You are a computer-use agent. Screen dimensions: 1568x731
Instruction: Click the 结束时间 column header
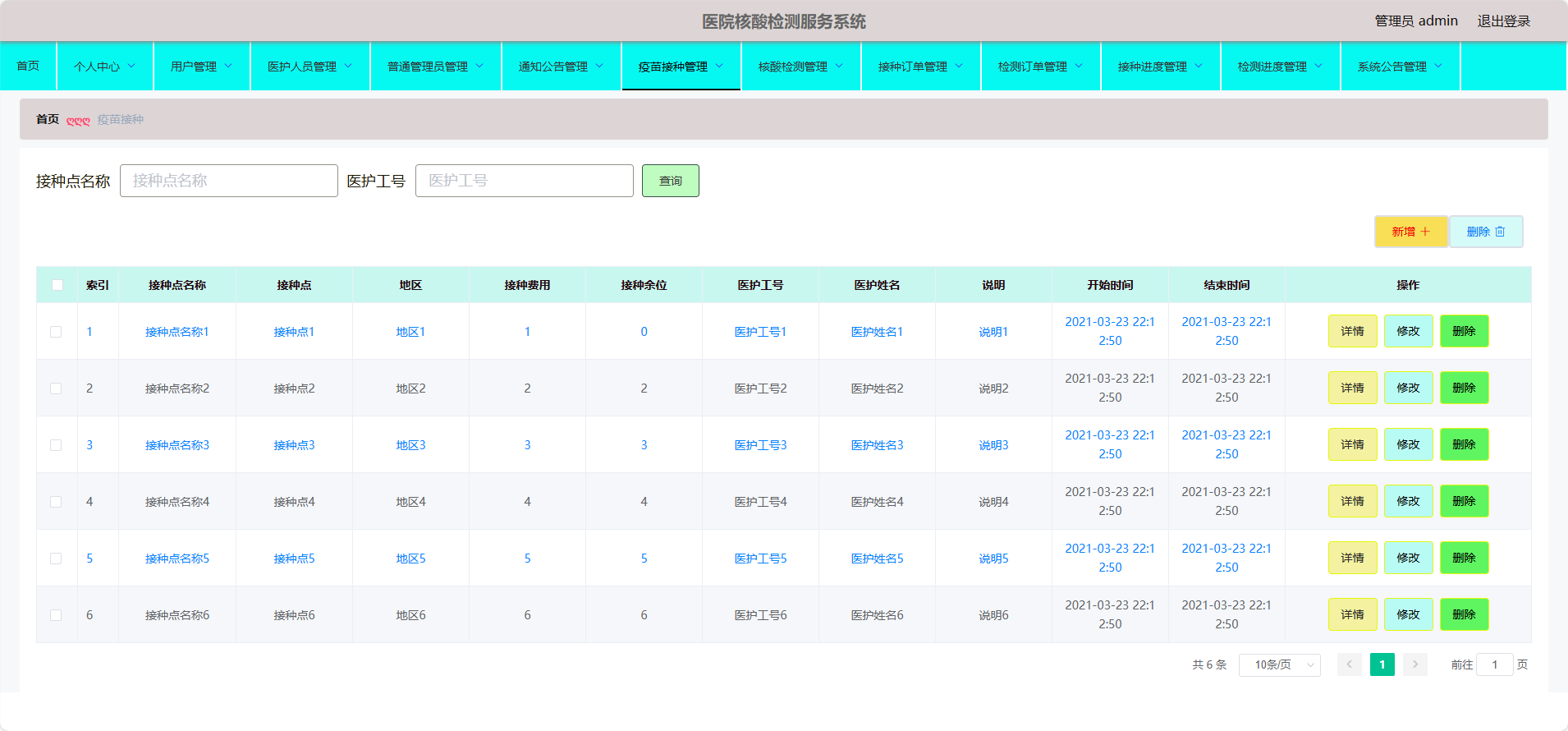click(x=1226, y=285)
